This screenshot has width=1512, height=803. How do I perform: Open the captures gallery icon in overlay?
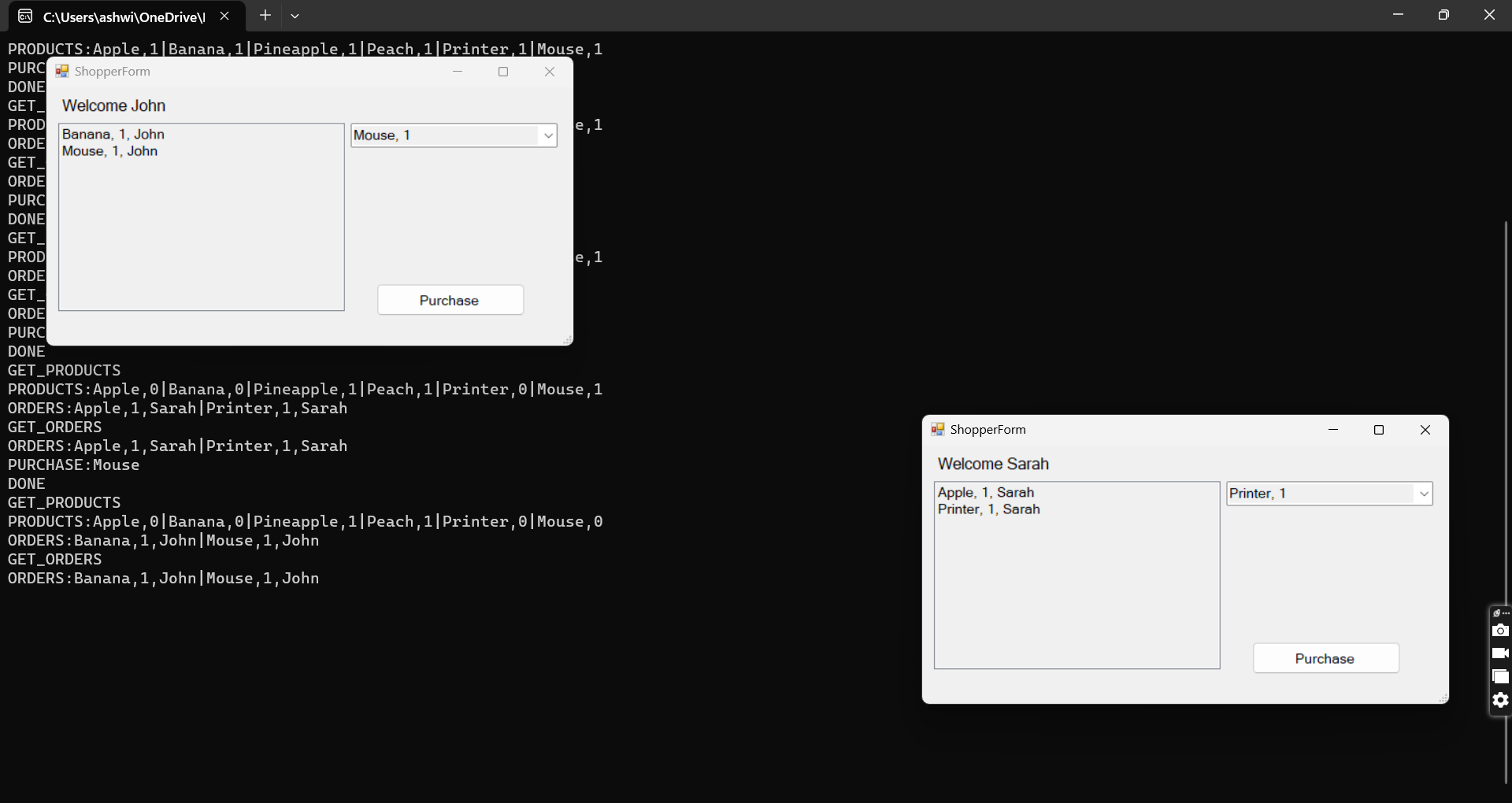click(1500, 676)
